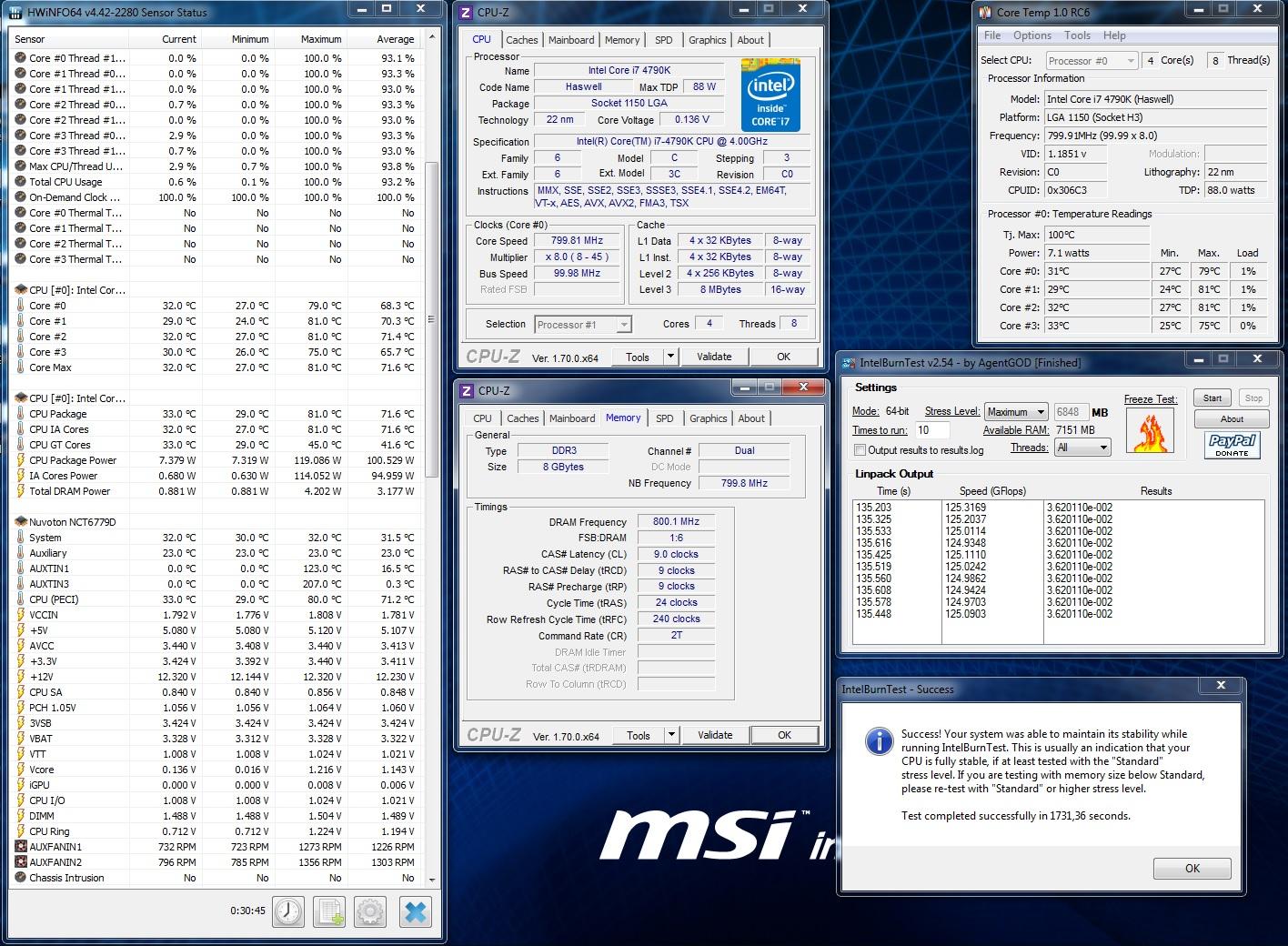Viewport: 1288px width, 946px height.
Task: Click the lightning icon beside Vcore
Action: tap(20, 770)
